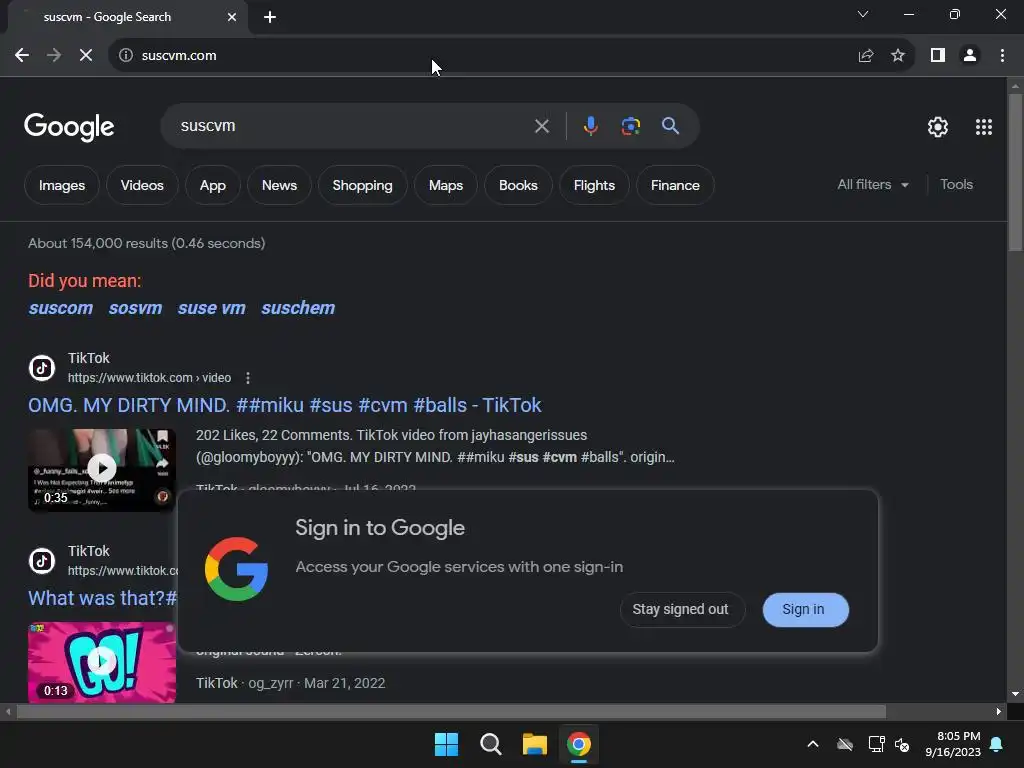Click horizontal scrollbar right arrow
This screenshot has height=768, width=1024.
coord(999,711)
